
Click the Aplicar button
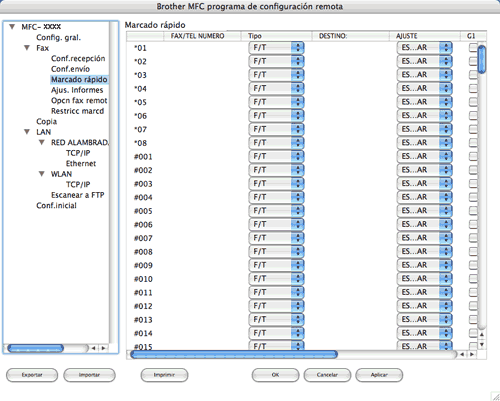click(x=379, y=375)
